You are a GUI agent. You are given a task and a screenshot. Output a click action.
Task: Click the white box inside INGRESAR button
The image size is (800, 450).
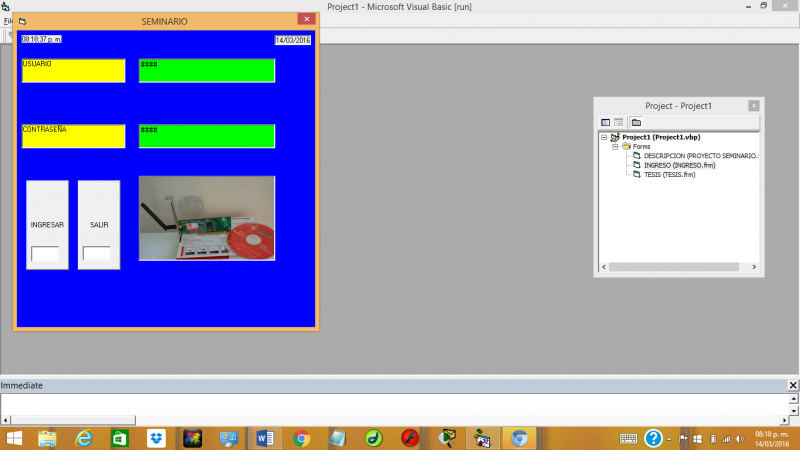(45, 254)
